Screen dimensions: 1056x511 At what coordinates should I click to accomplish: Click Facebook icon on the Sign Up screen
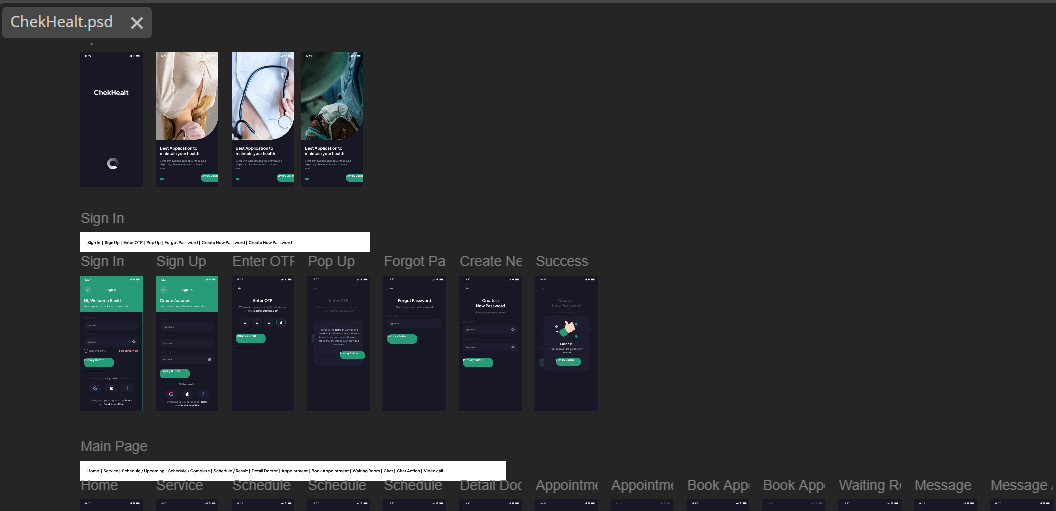pos(203,394)
